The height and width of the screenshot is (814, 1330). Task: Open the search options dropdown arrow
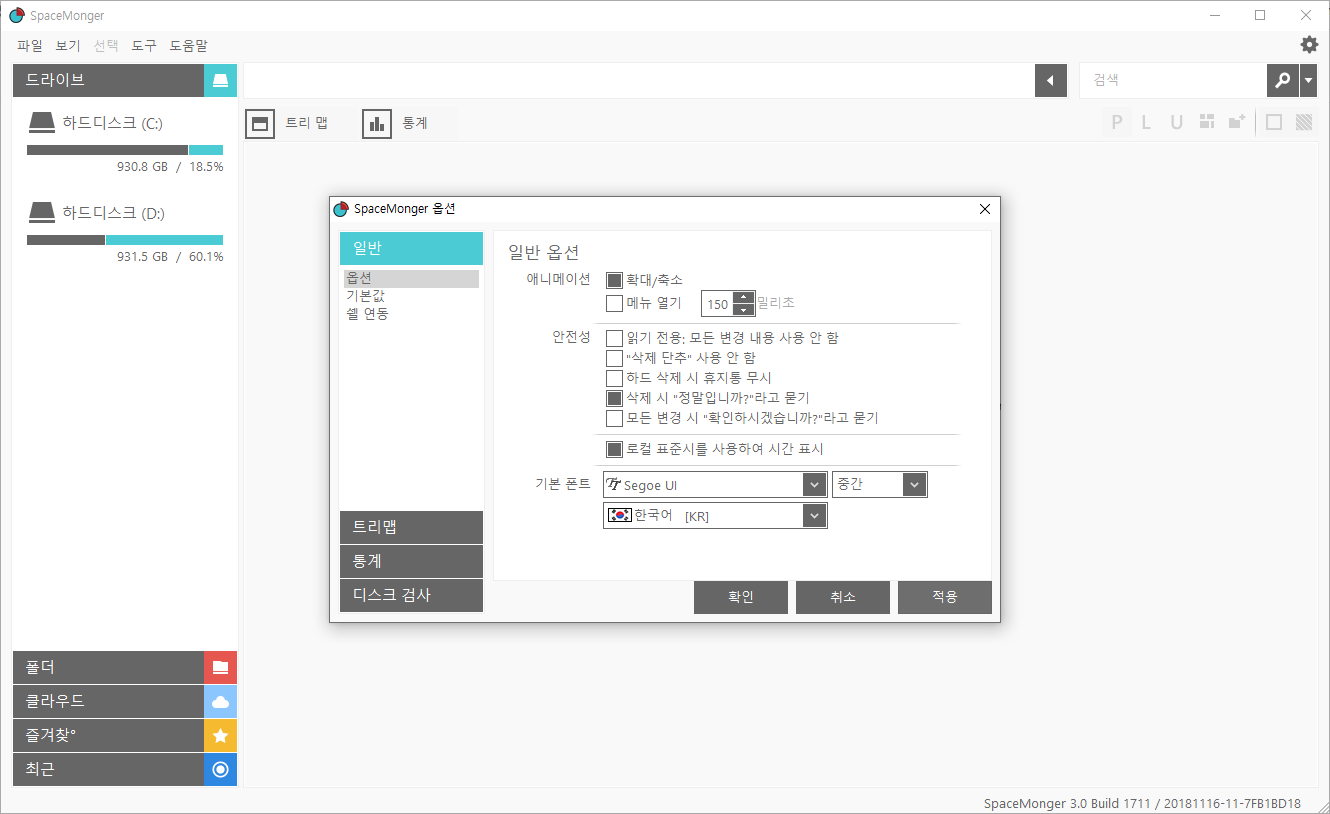(x=1309, y=80)
